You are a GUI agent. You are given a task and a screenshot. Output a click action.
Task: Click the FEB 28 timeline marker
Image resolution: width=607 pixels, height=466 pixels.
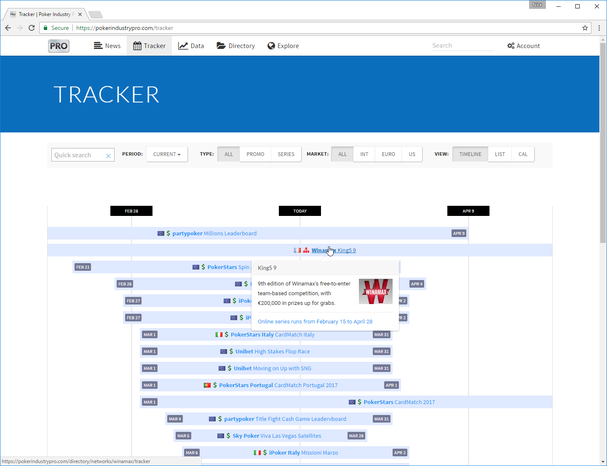pos(131,211)
